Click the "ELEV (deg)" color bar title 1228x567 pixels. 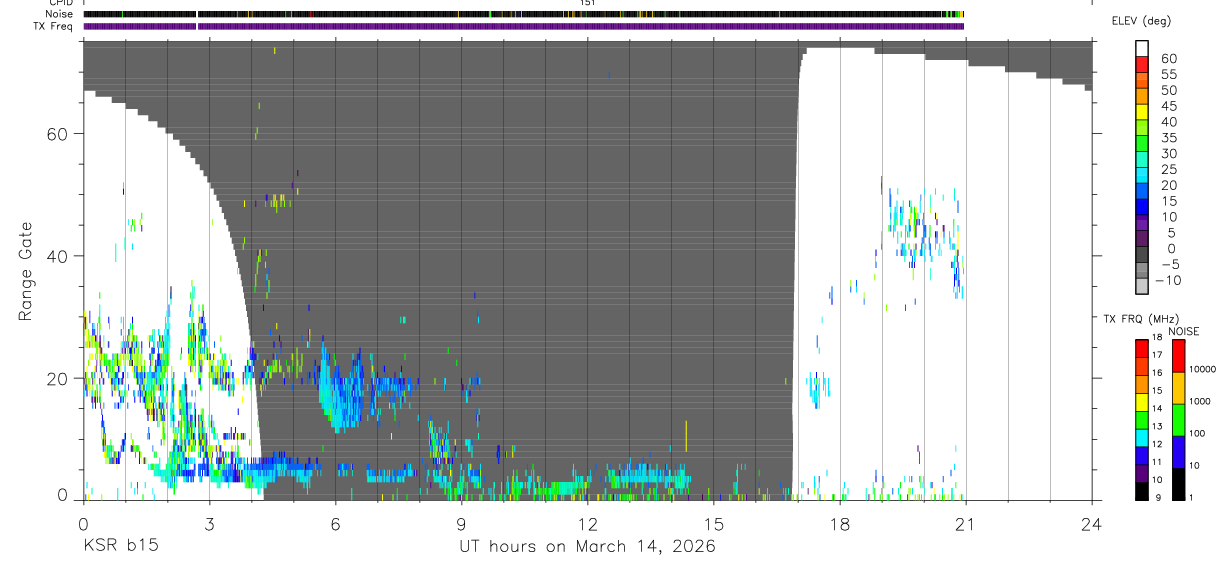(1140, 21)
